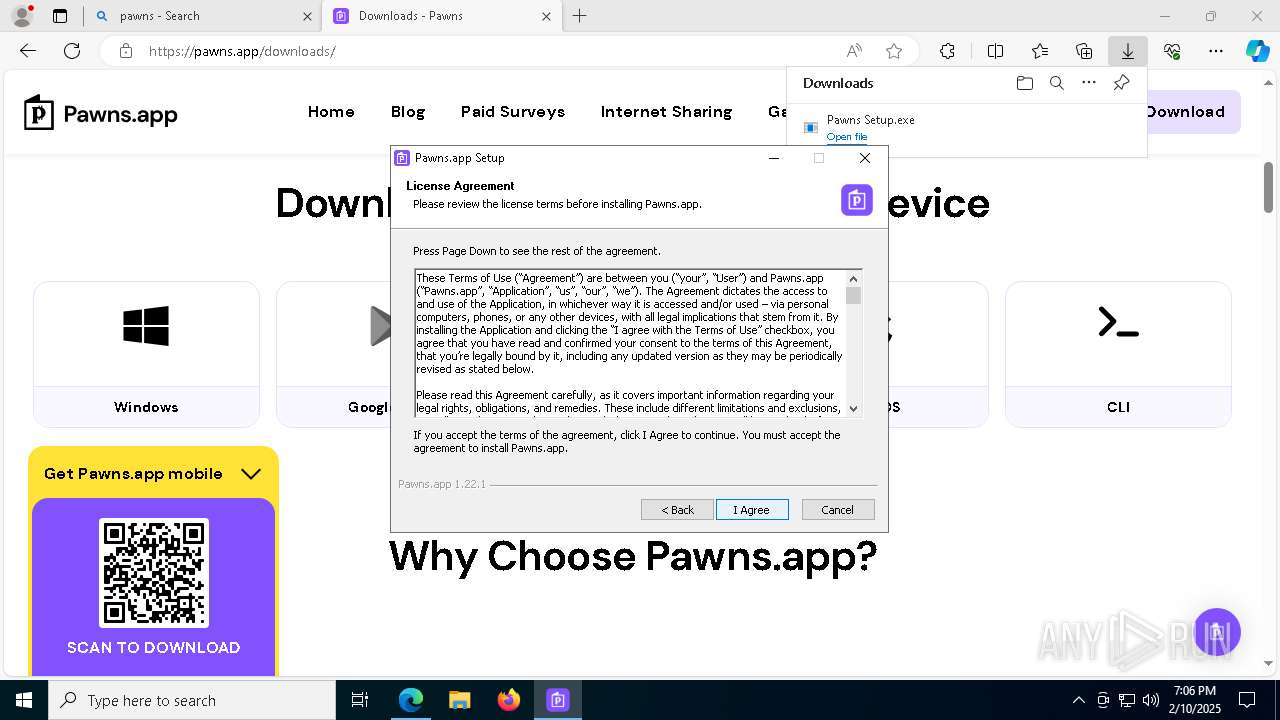Open the Paid Surveys menu item
Image resolution: width=1280 pixels, height=720 pixels.
pos(513,112)
